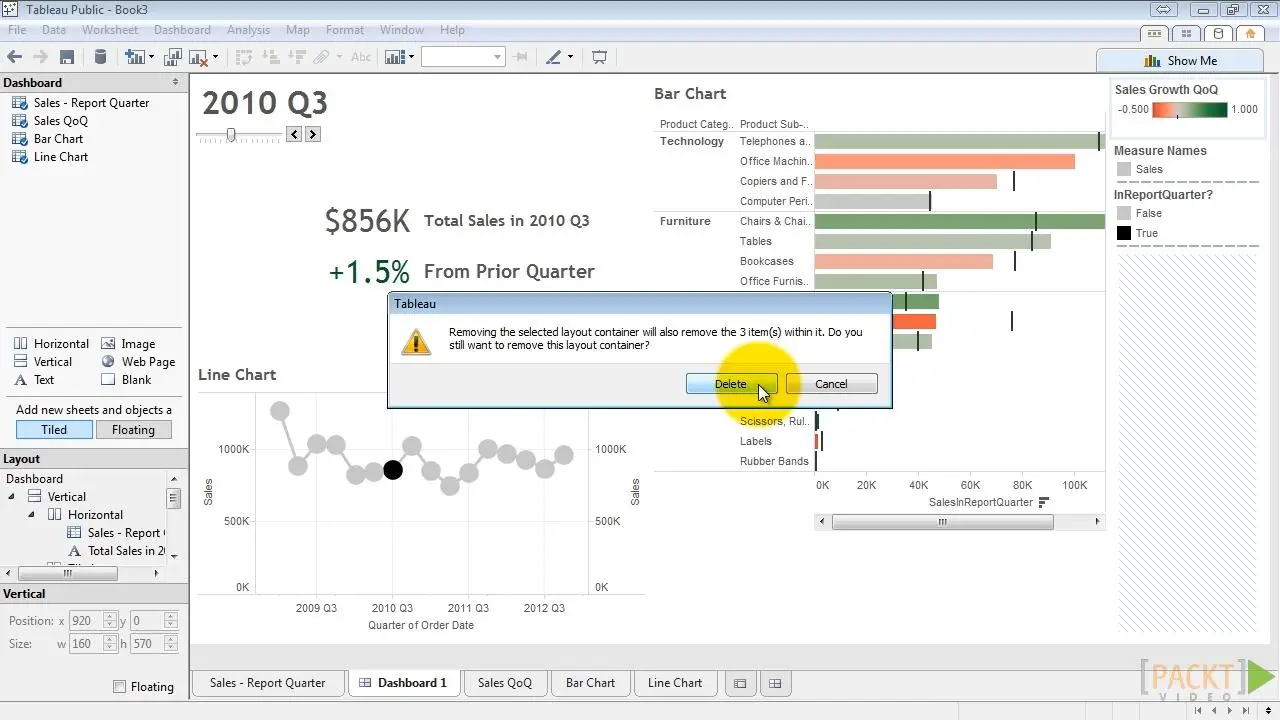Select the Text object in Dashboard pane
Viewport: 1280px width, 720px height.
point(34,379)
